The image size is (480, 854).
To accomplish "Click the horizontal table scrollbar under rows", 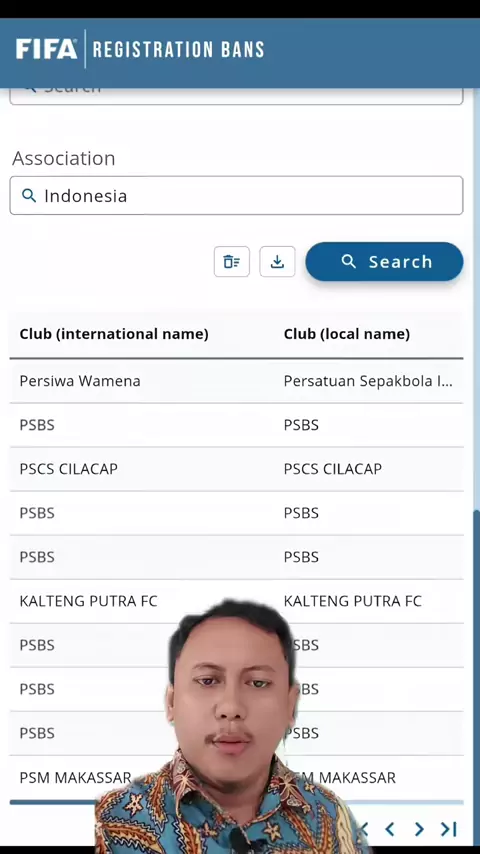I will coord(236,802).
